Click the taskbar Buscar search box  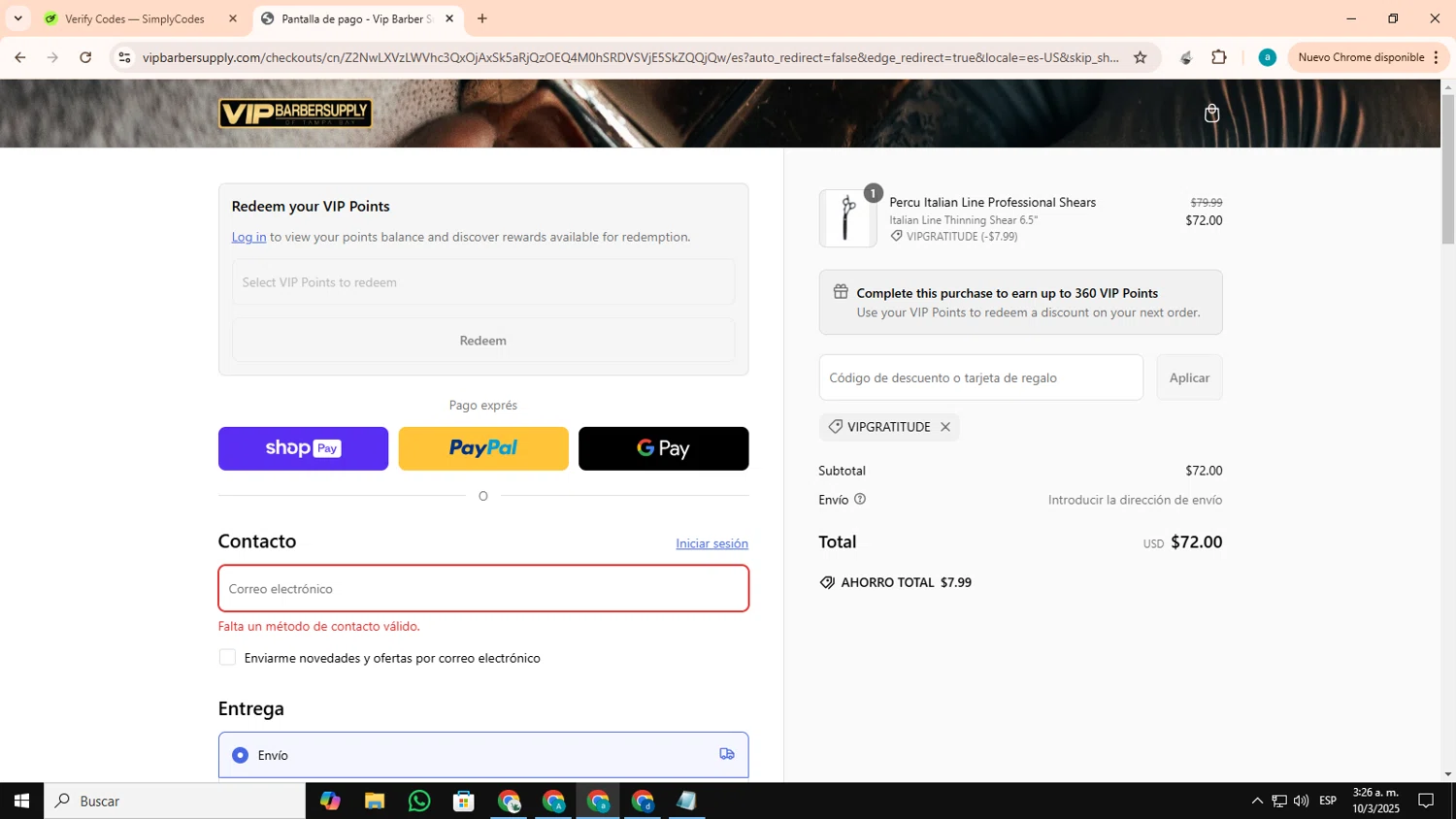[x=175, y=801]
